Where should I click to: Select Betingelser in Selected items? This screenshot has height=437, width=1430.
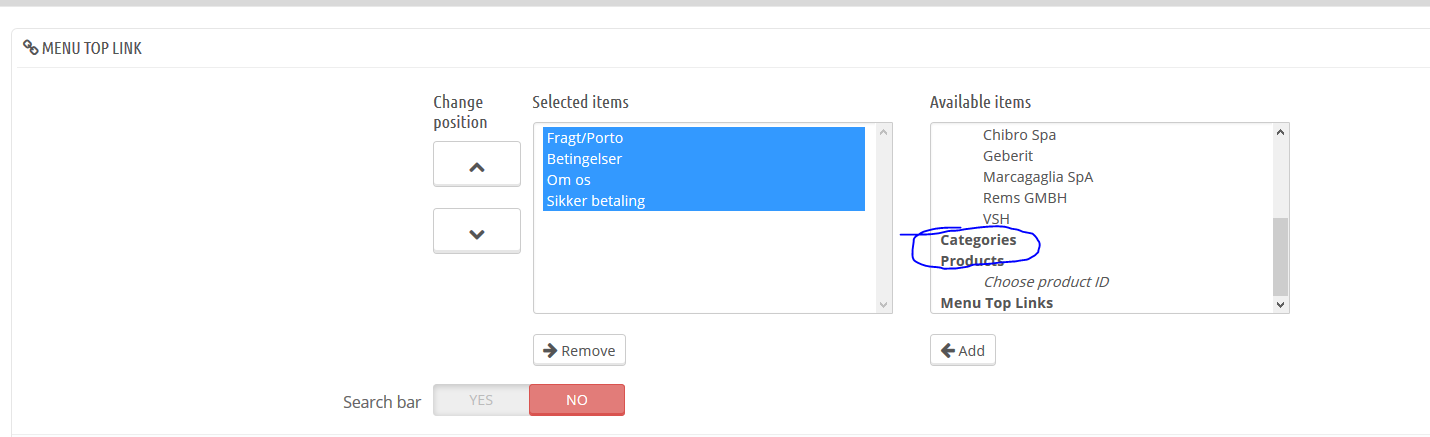pos(584,159)
